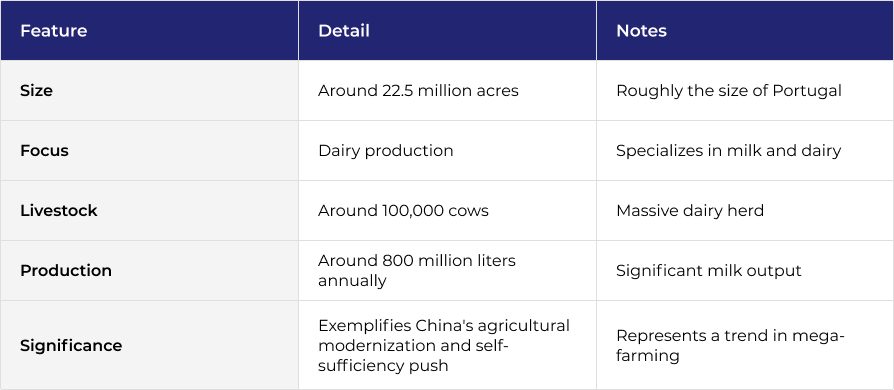
Task: Select the Size row label
Action: [x=36, y=91]
